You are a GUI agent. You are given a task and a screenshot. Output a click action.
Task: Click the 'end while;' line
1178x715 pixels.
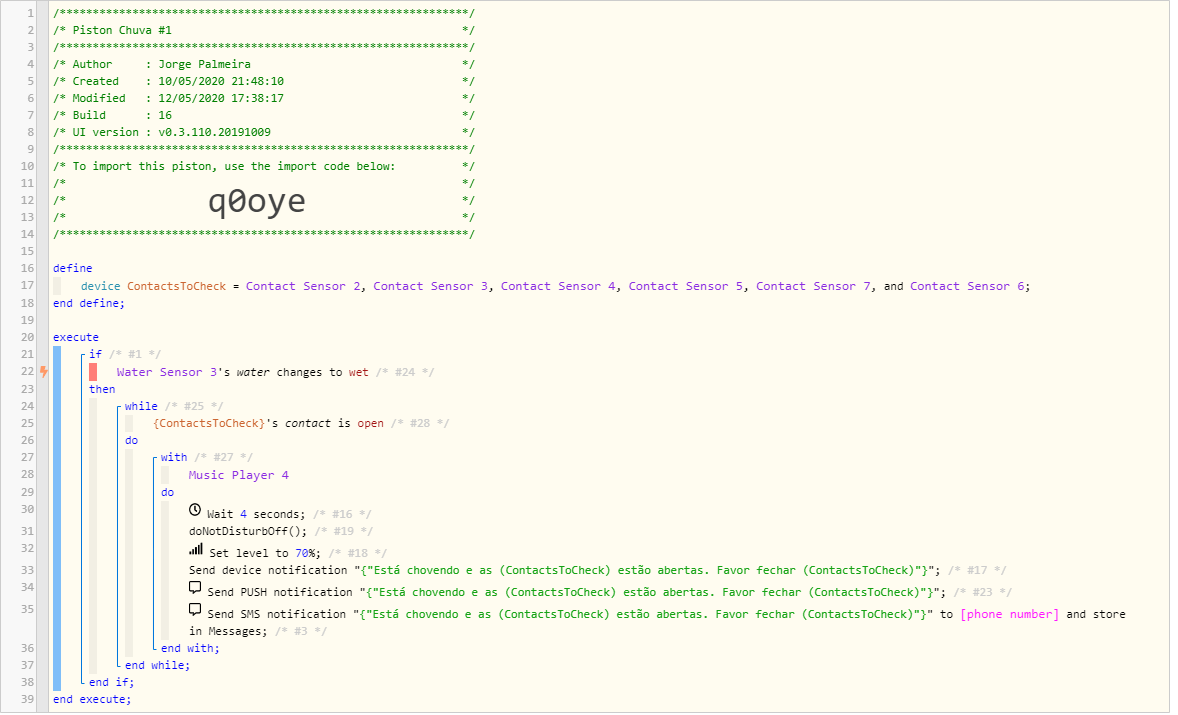click(x=158, y=665)
